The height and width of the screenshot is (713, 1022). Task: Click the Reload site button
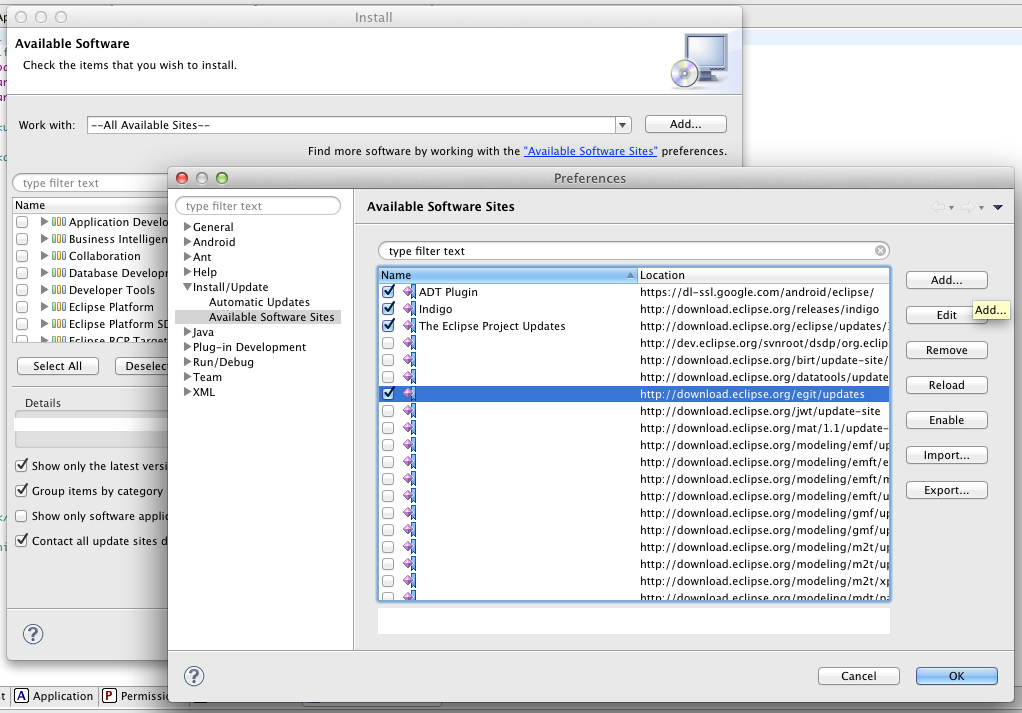[946, 385]
